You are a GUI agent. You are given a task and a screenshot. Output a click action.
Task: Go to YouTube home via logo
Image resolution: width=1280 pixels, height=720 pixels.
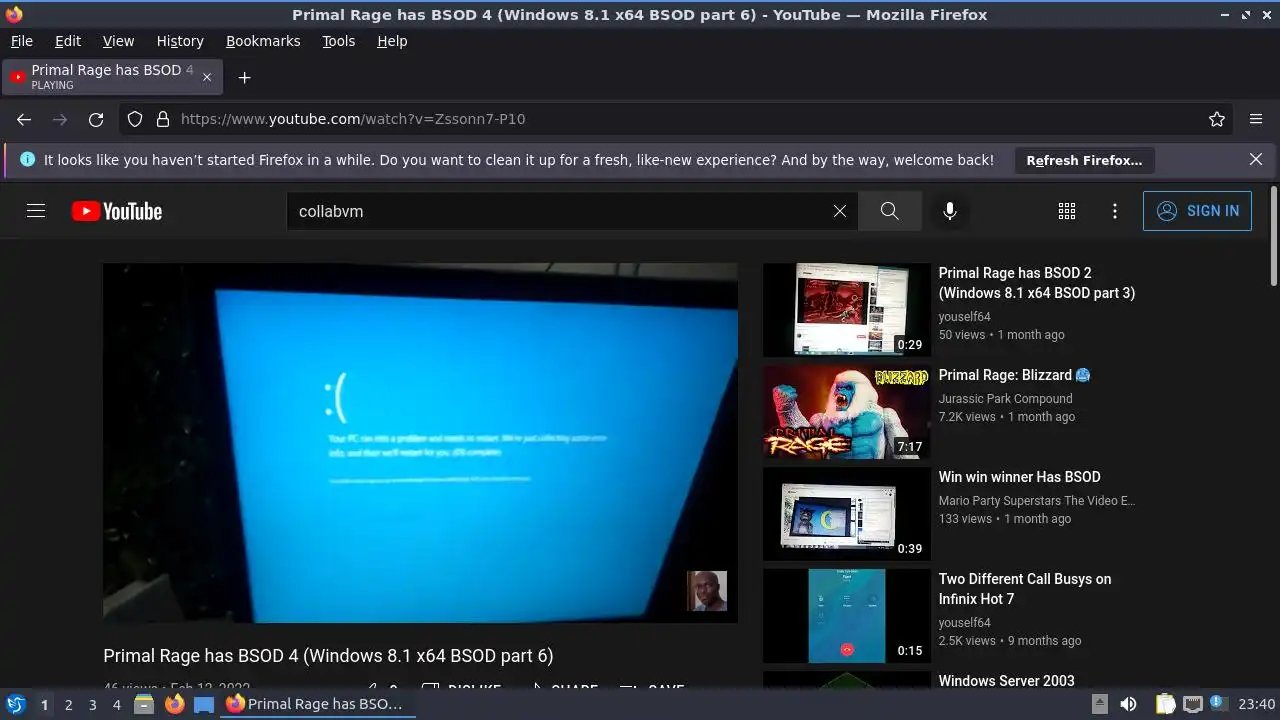coord(117,211)
